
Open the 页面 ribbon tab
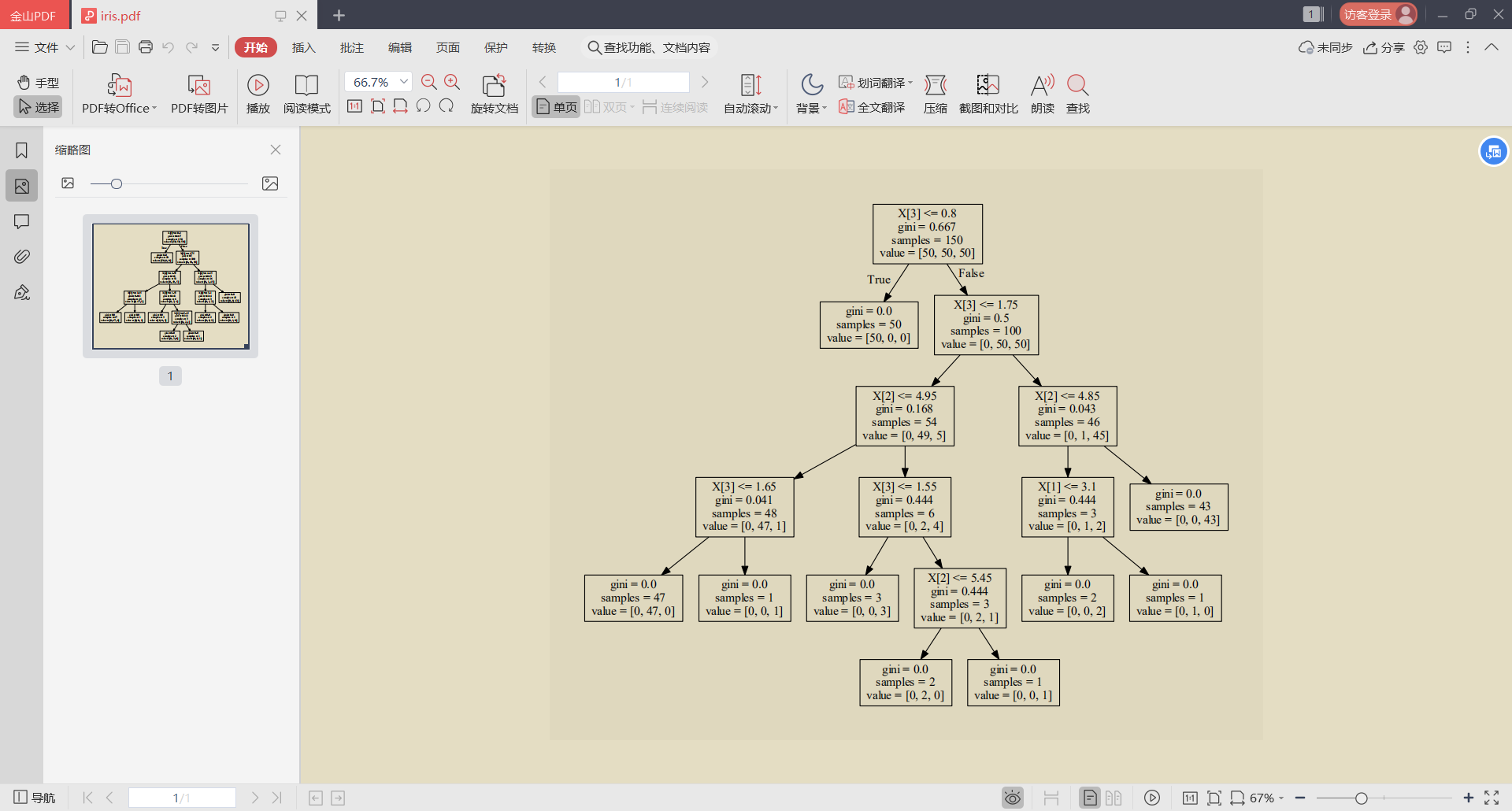tap(448, 47)
